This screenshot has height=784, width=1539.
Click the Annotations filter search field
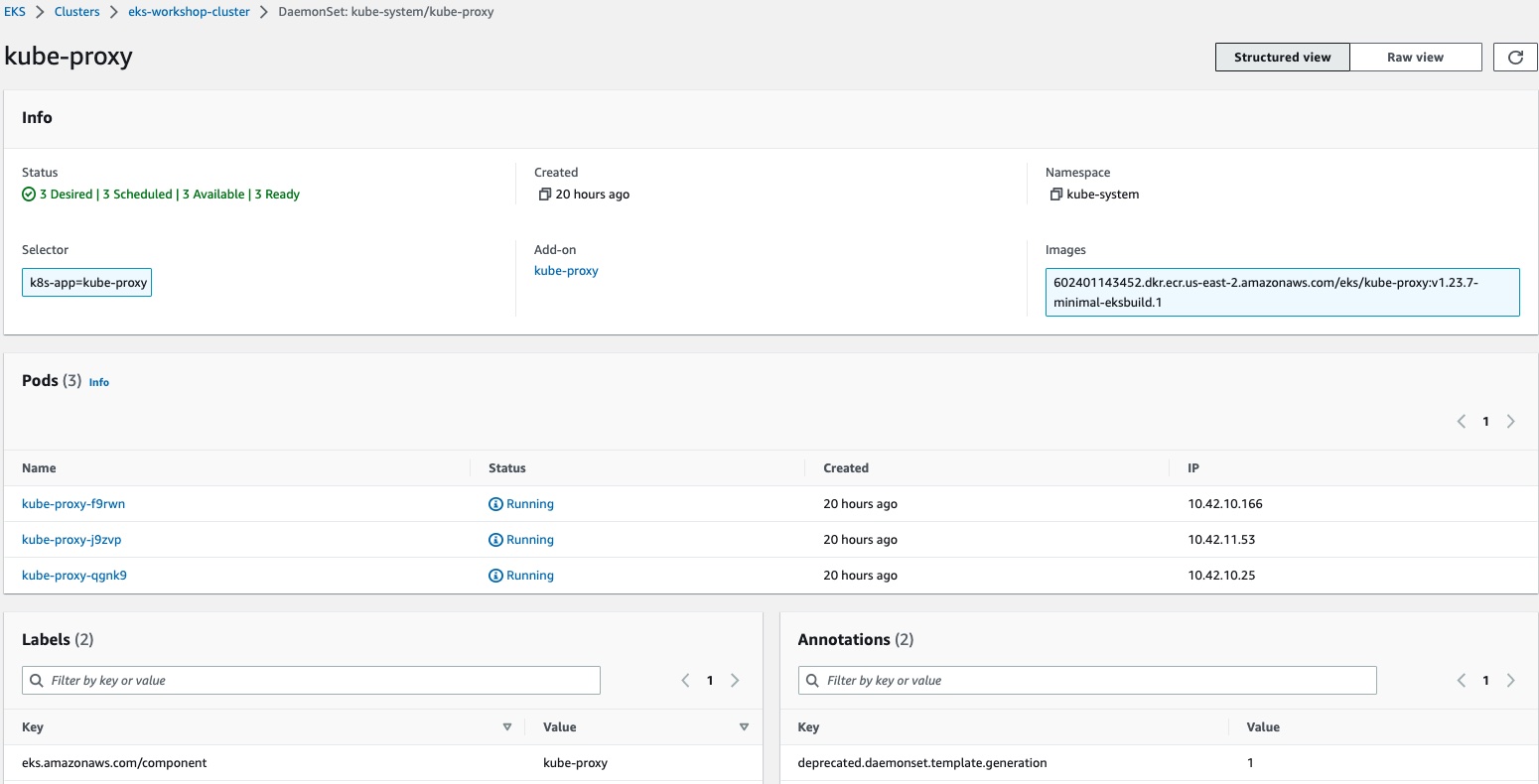point(1092,681)
